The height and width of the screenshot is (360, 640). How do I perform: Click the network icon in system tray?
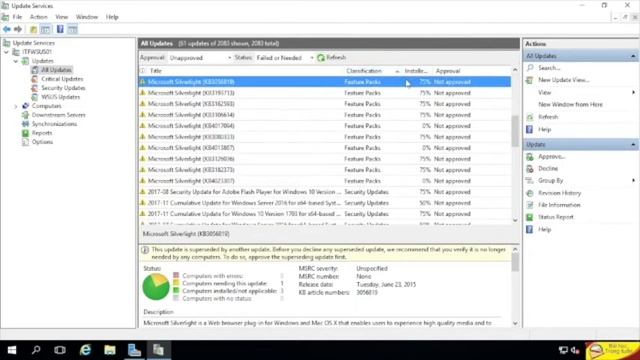(563, 350)
